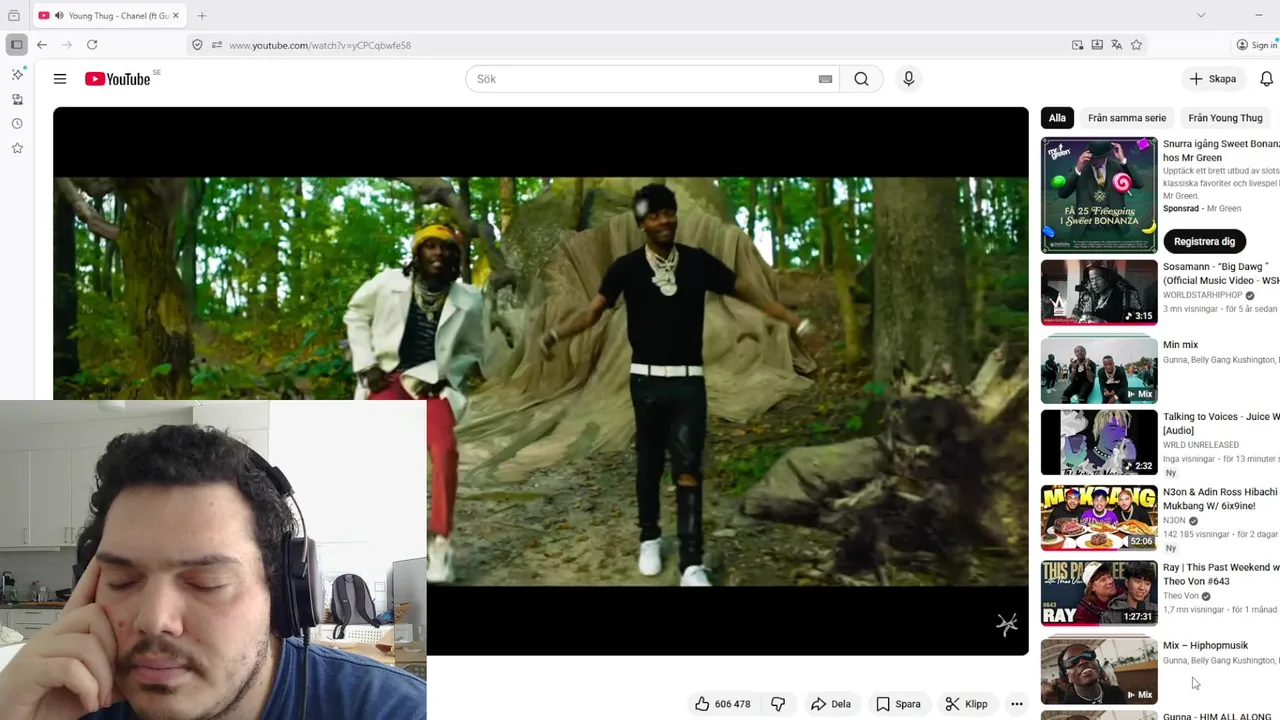Open Mix – Hiphopmusik thumbnail

tap(1099, 670)
